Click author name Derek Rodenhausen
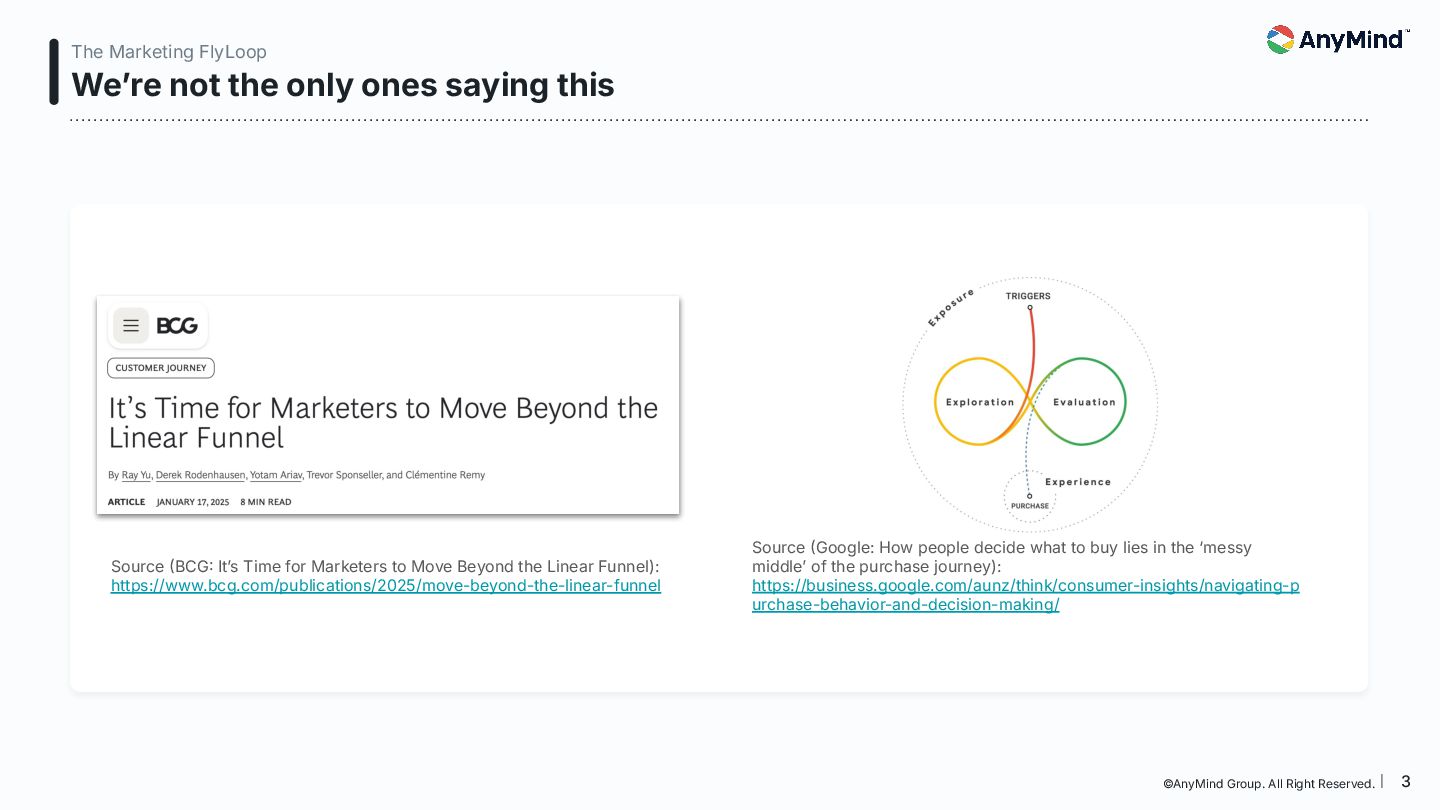1440x810 pixels. point(200,475)
